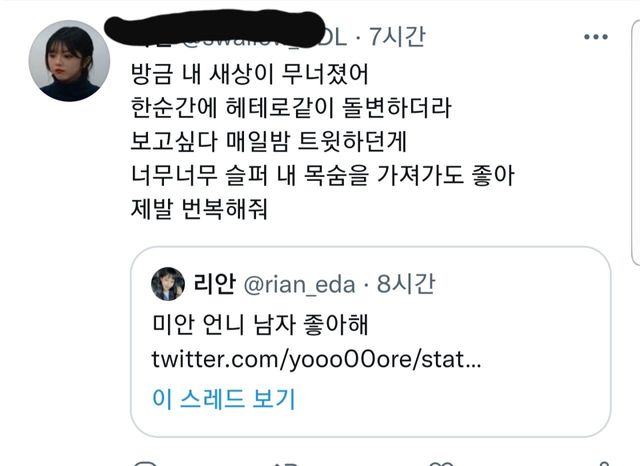Click the display name 리안
640x466 pixels.
pyautogui.click(x=215, y=284)
